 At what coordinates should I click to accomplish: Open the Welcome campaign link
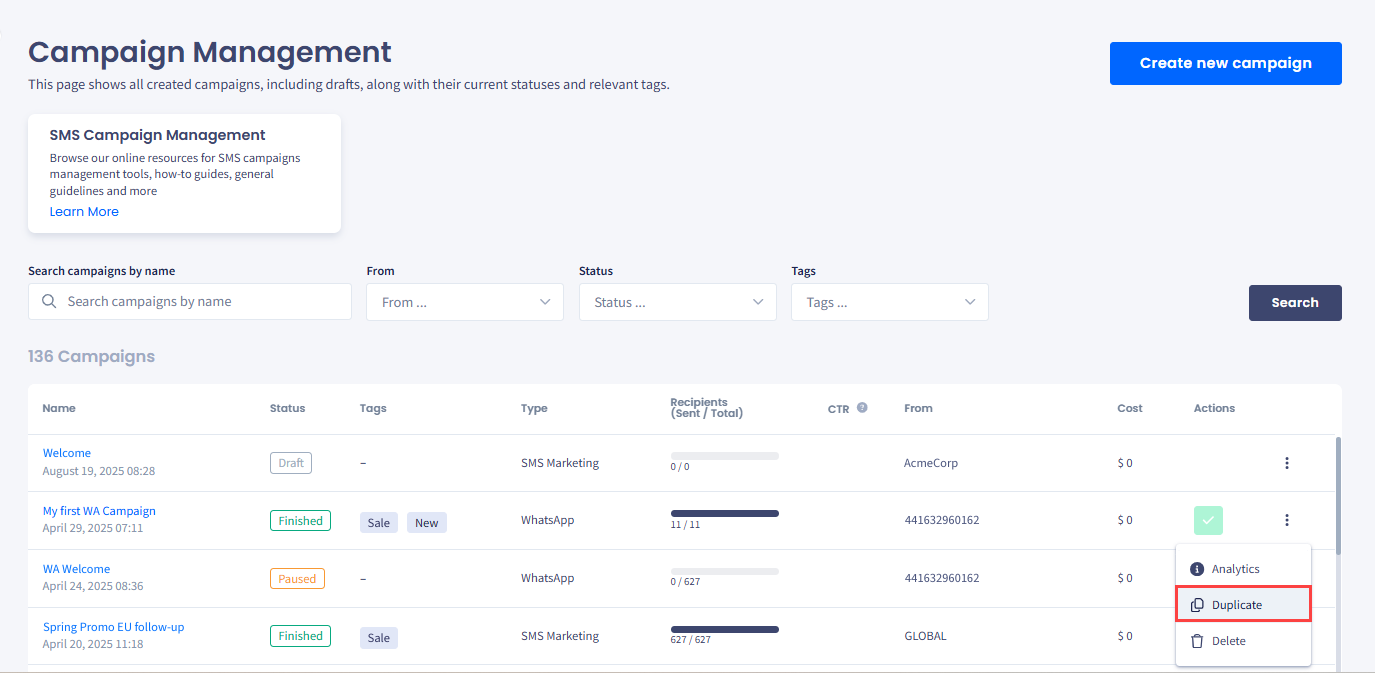(67, 453)
